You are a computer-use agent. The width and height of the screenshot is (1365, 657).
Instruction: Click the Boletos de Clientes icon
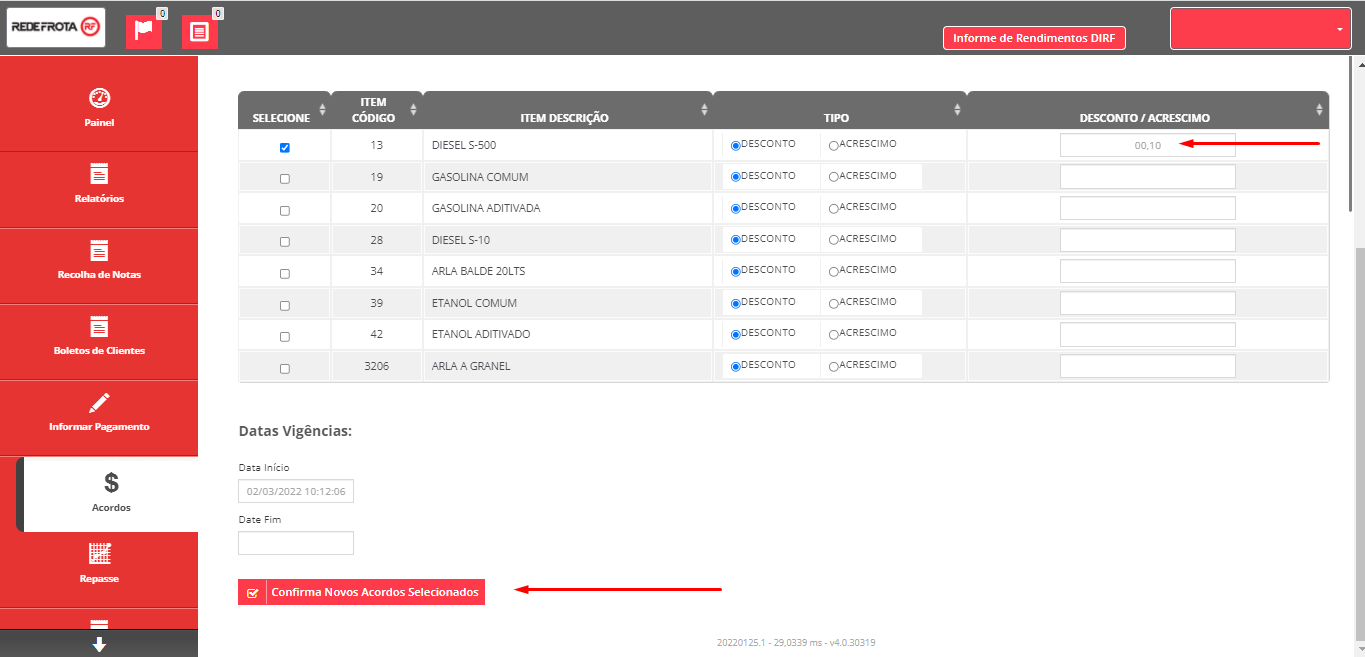[99, 326]
